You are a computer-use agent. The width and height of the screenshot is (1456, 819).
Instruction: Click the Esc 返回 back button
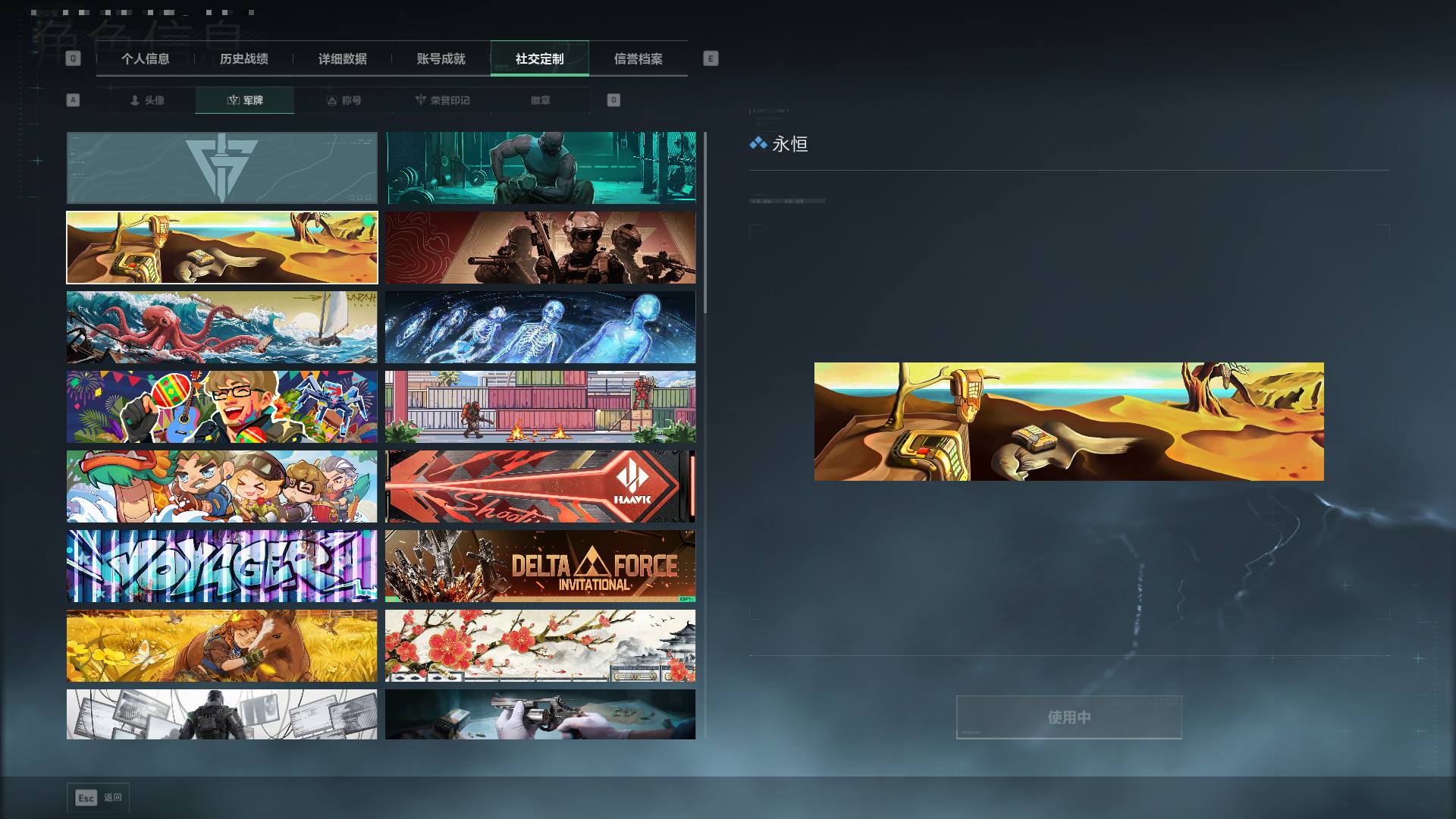pyautogui.click(x=99, y=798)
